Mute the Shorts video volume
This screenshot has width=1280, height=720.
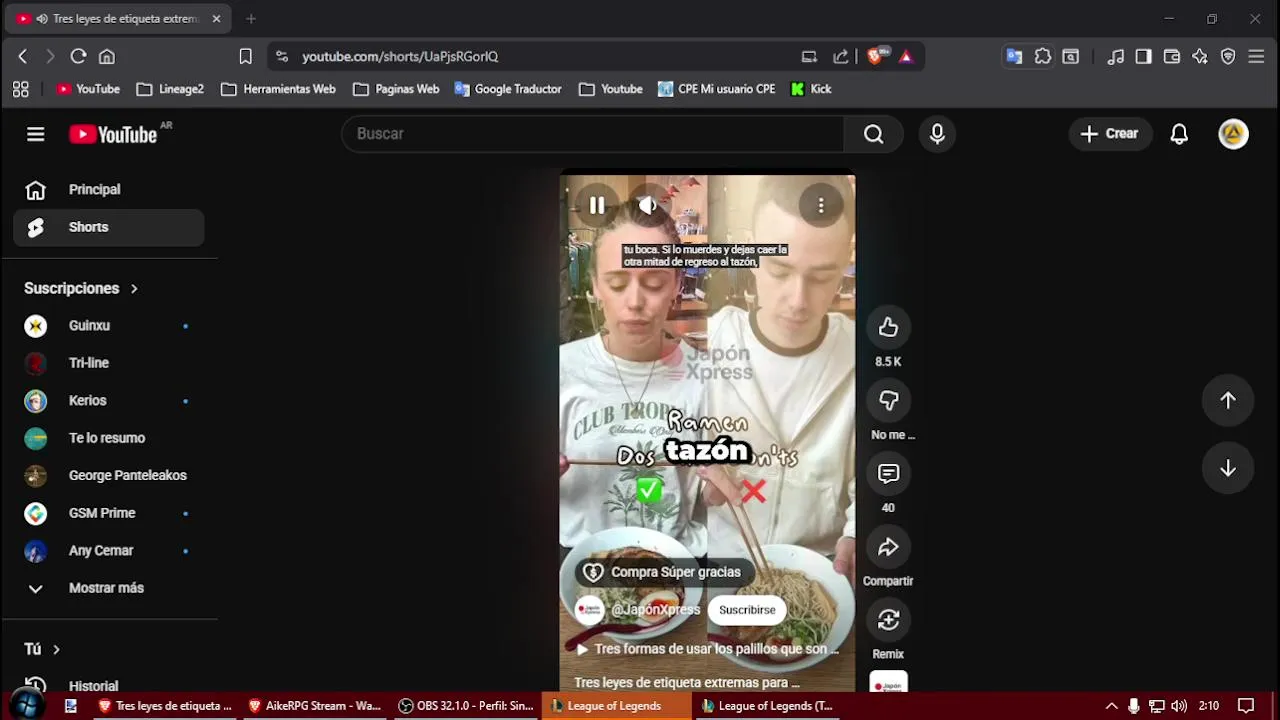pos(648,205)
